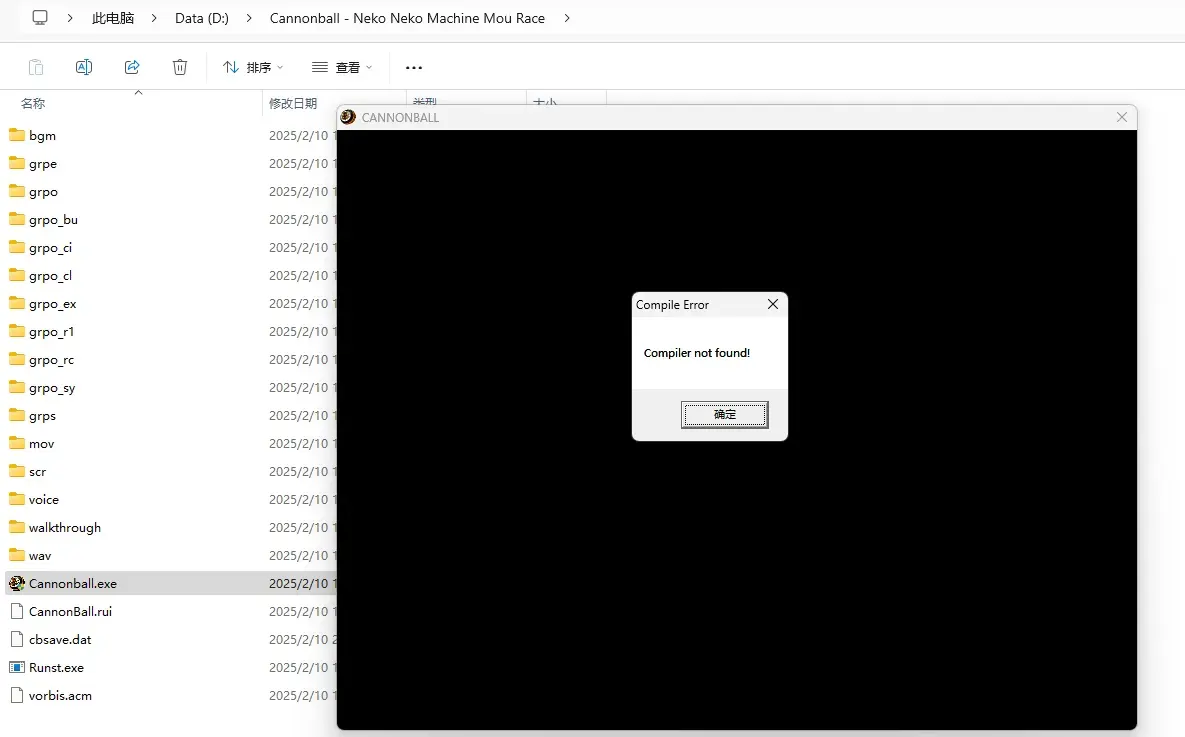Open the sort (排序) dropdown
1185x737 pixels.
coord(253,67)
